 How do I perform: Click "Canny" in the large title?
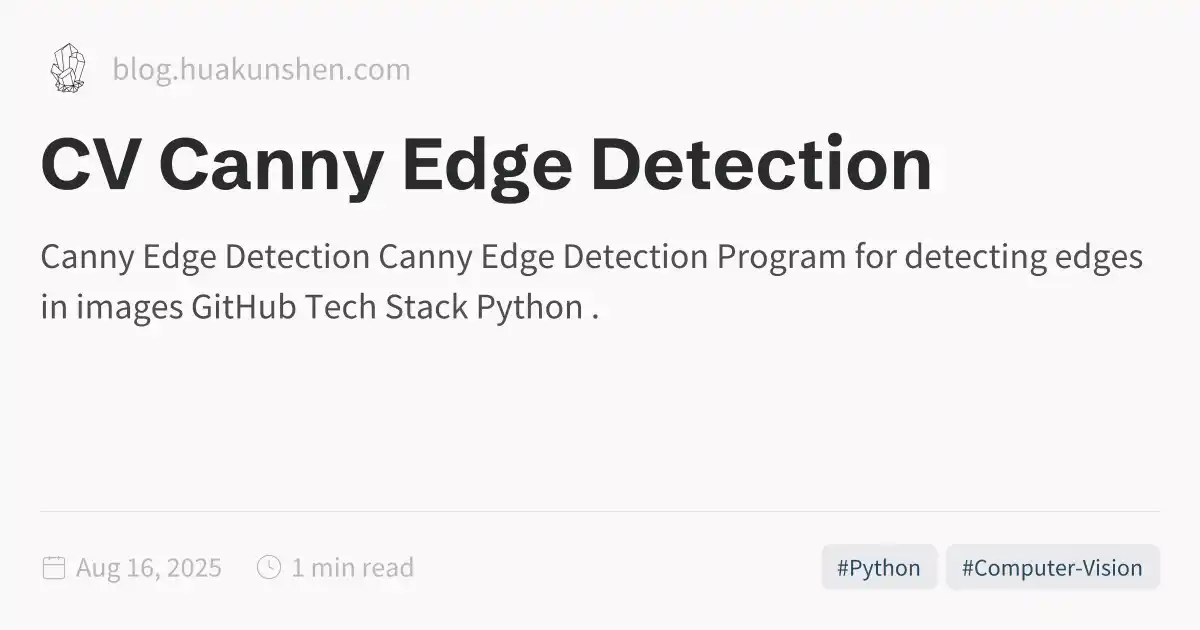click(x=270, y=165)
